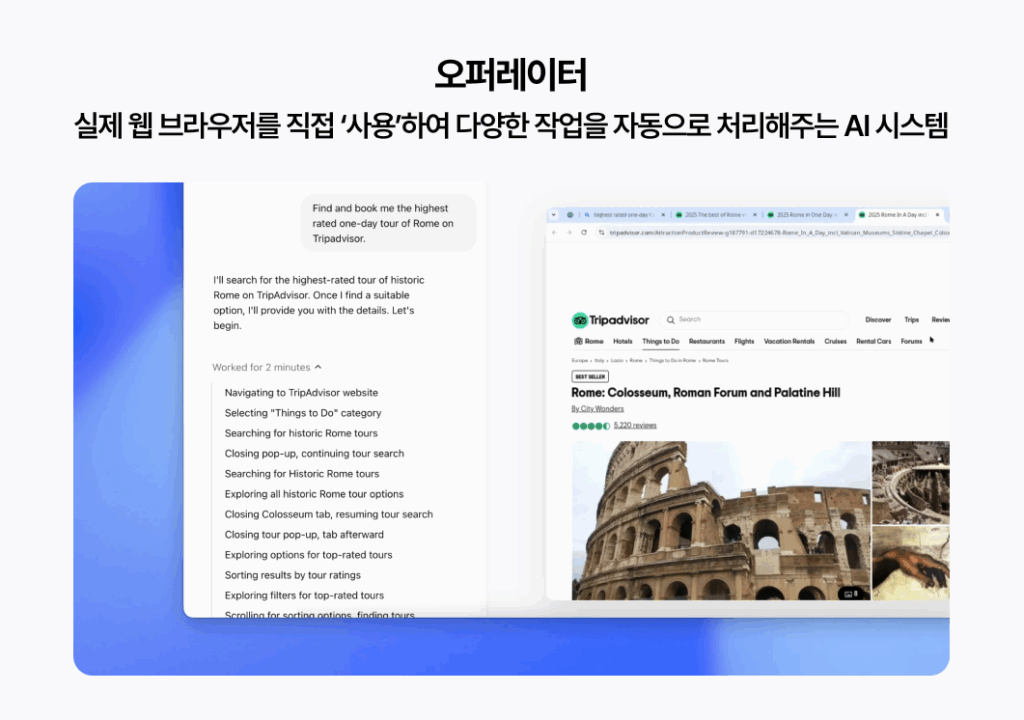Viewport: 1024px width, 720px height.
Task: Open the Restaurants nav item
Action: point(707,341)
